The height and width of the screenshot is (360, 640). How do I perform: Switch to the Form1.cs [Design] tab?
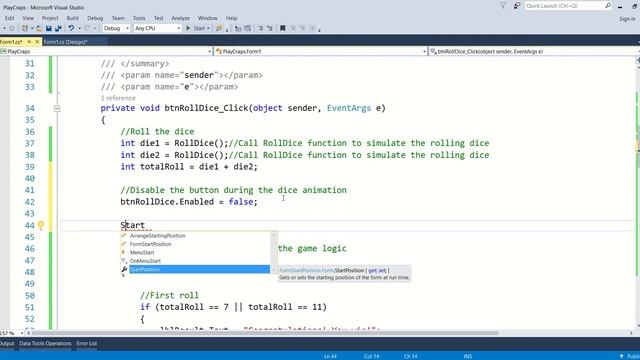coord(65,42)
